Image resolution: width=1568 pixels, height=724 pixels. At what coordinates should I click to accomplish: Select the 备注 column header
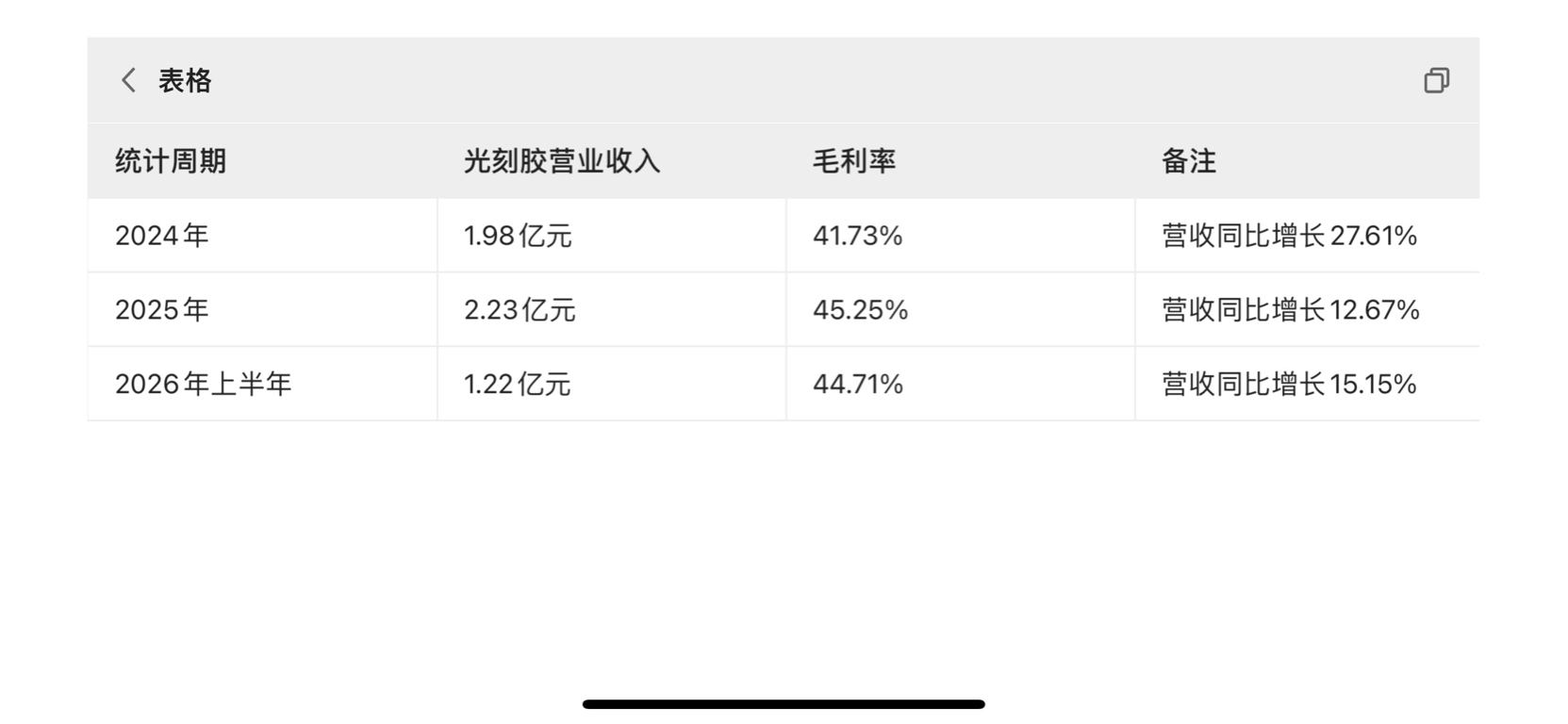pyautogui.click(x=1189, y=161)
